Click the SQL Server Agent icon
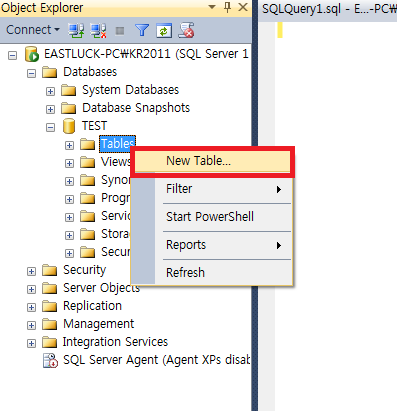Image resolution: width=397 pixels, height=411 pixels. click(50, 361)
